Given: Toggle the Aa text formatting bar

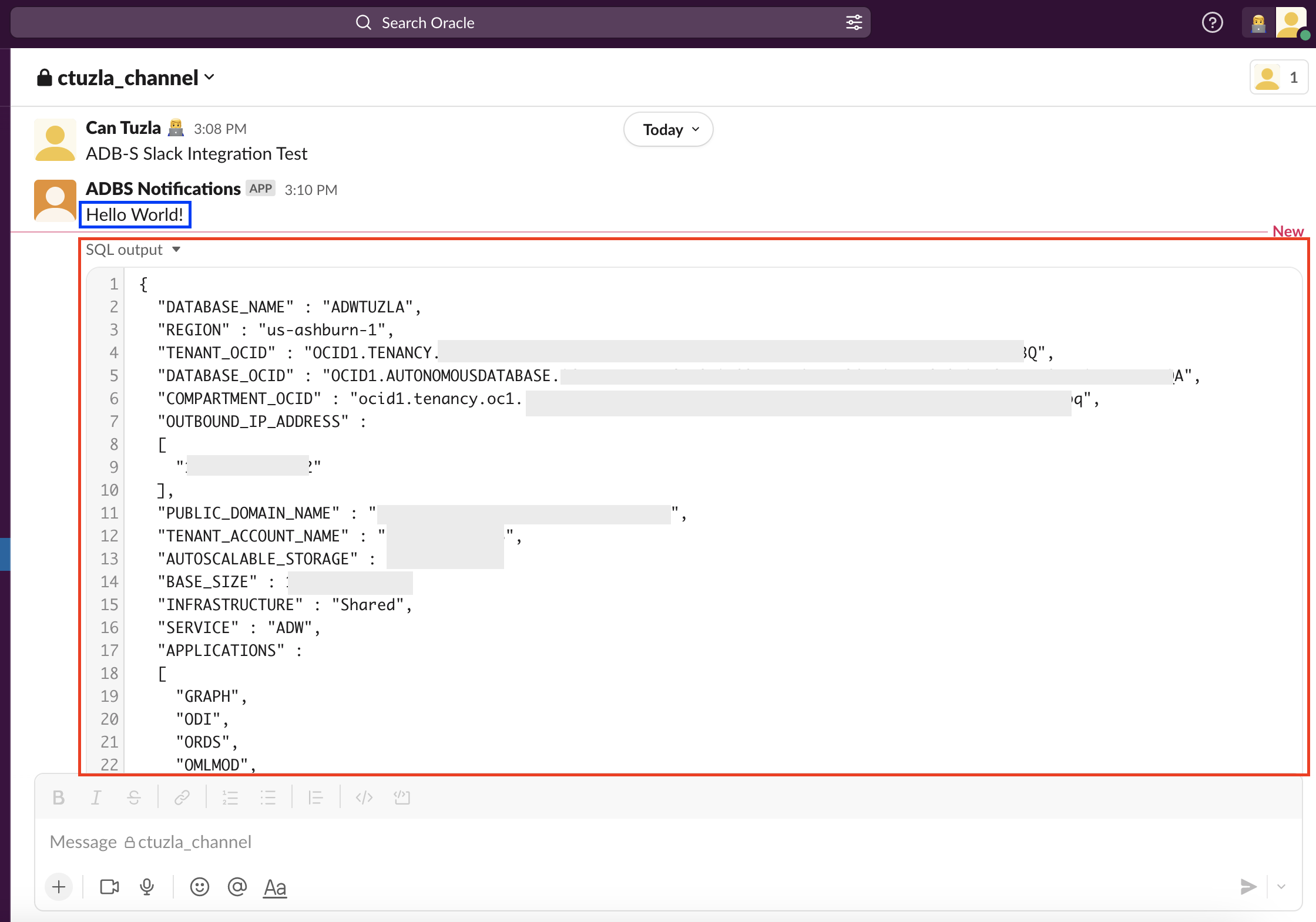Looking at the screenshot, I should (x=274, y=887).
